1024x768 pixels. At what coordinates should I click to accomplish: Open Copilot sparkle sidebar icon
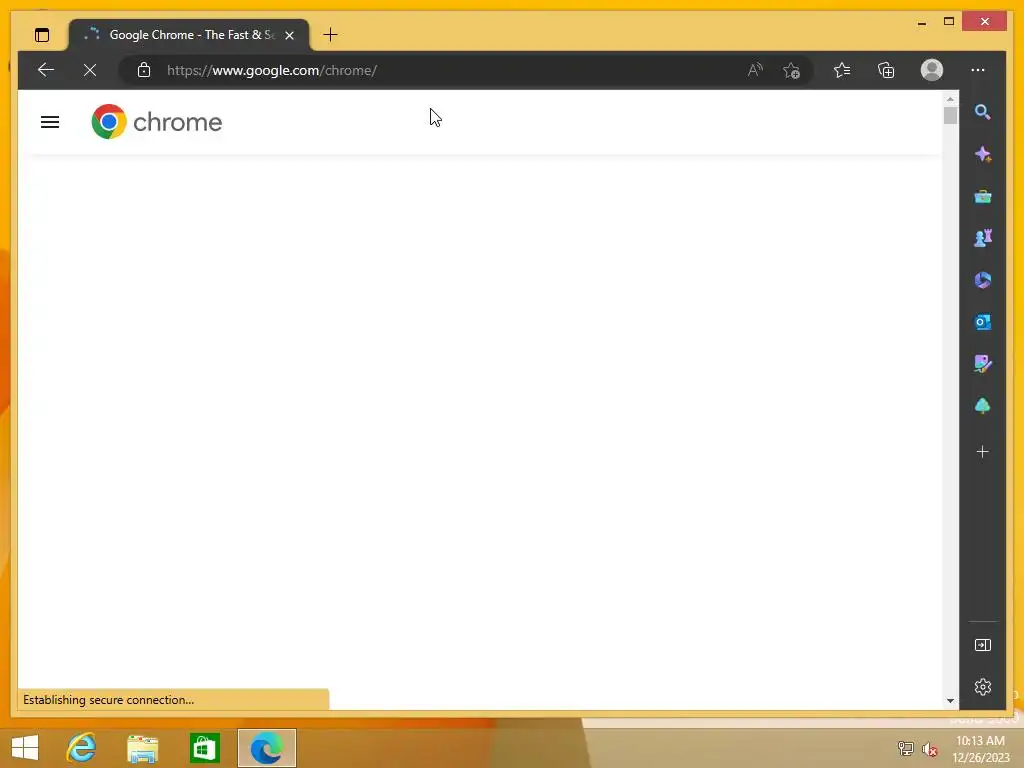(982, 154)
